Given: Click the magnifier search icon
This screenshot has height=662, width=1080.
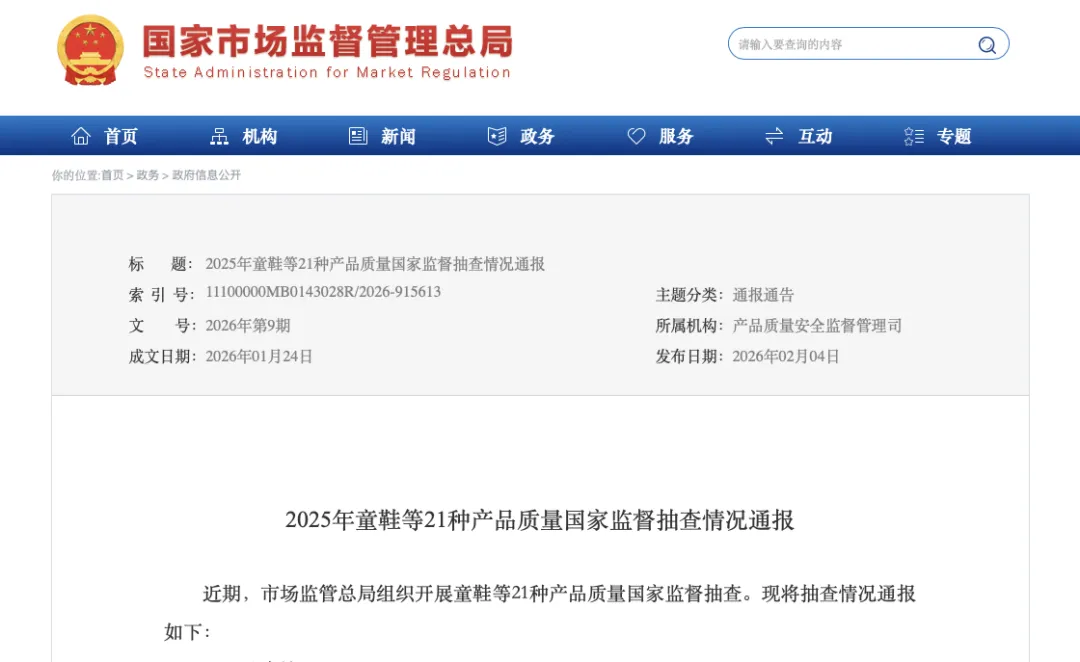Looking at the screenshot, I should (987, 45).
